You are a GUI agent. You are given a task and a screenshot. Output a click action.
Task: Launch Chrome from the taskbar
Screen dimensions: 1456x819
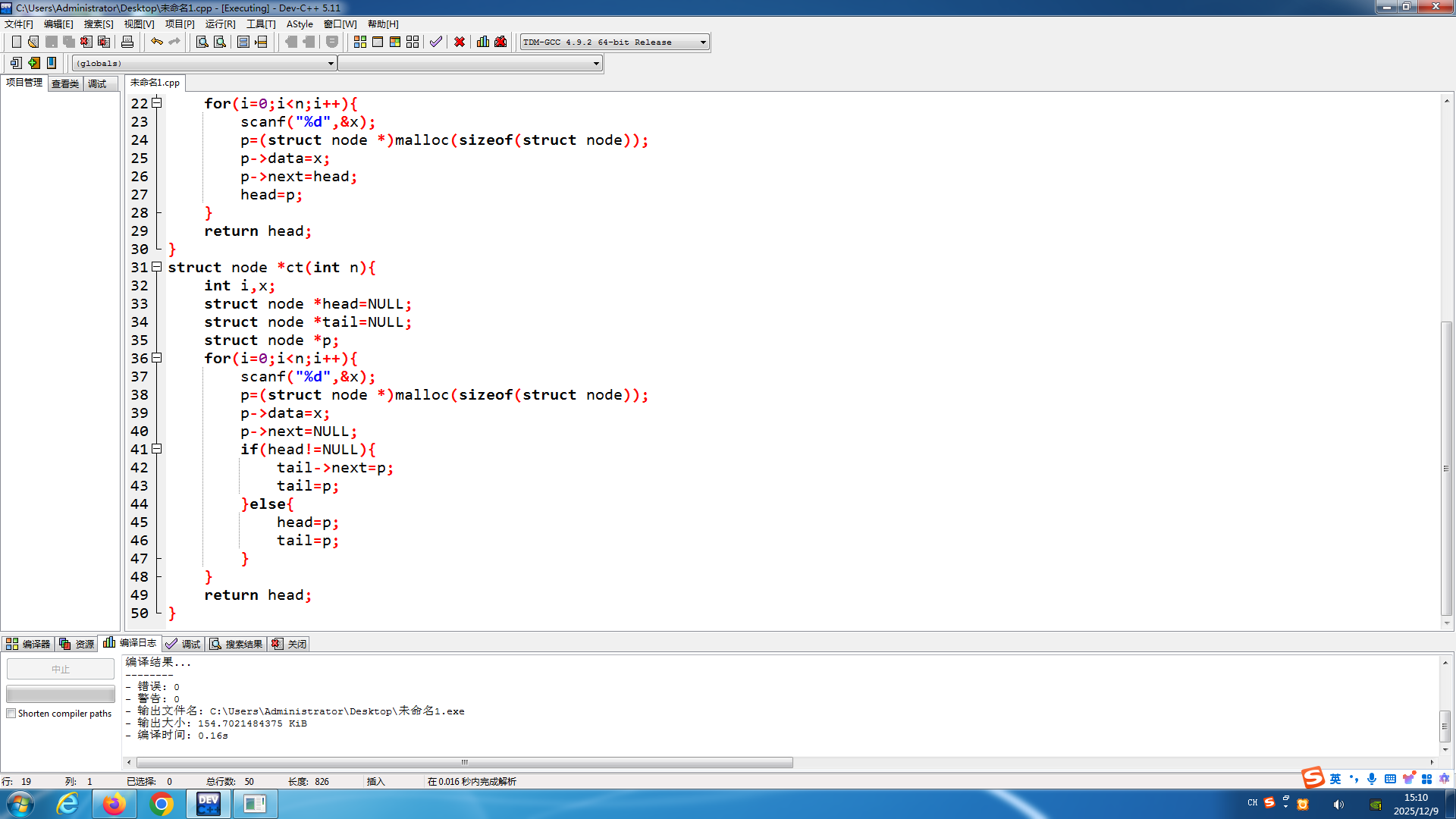pyautogui.click(x=161, y=804)
